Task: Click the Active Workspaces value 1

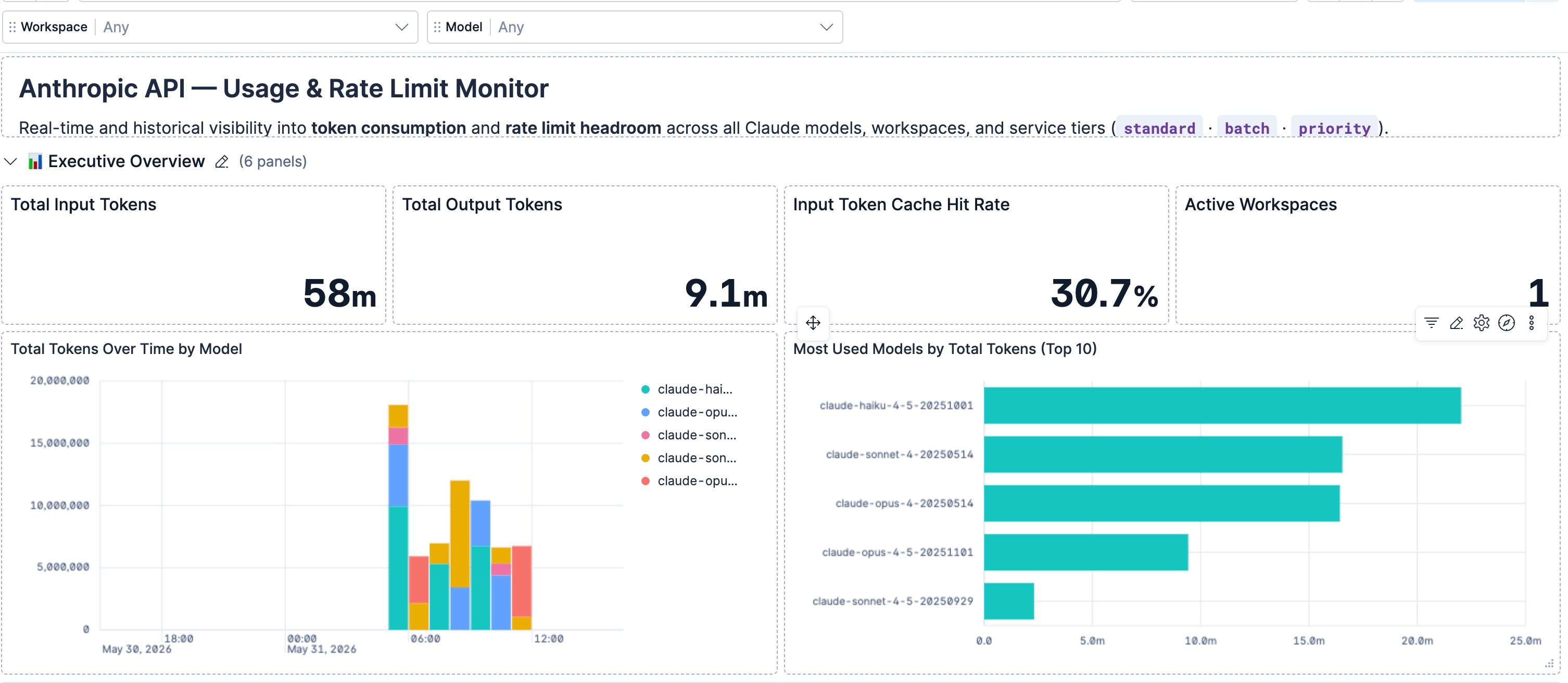Action: click(x=1538, y=294)
